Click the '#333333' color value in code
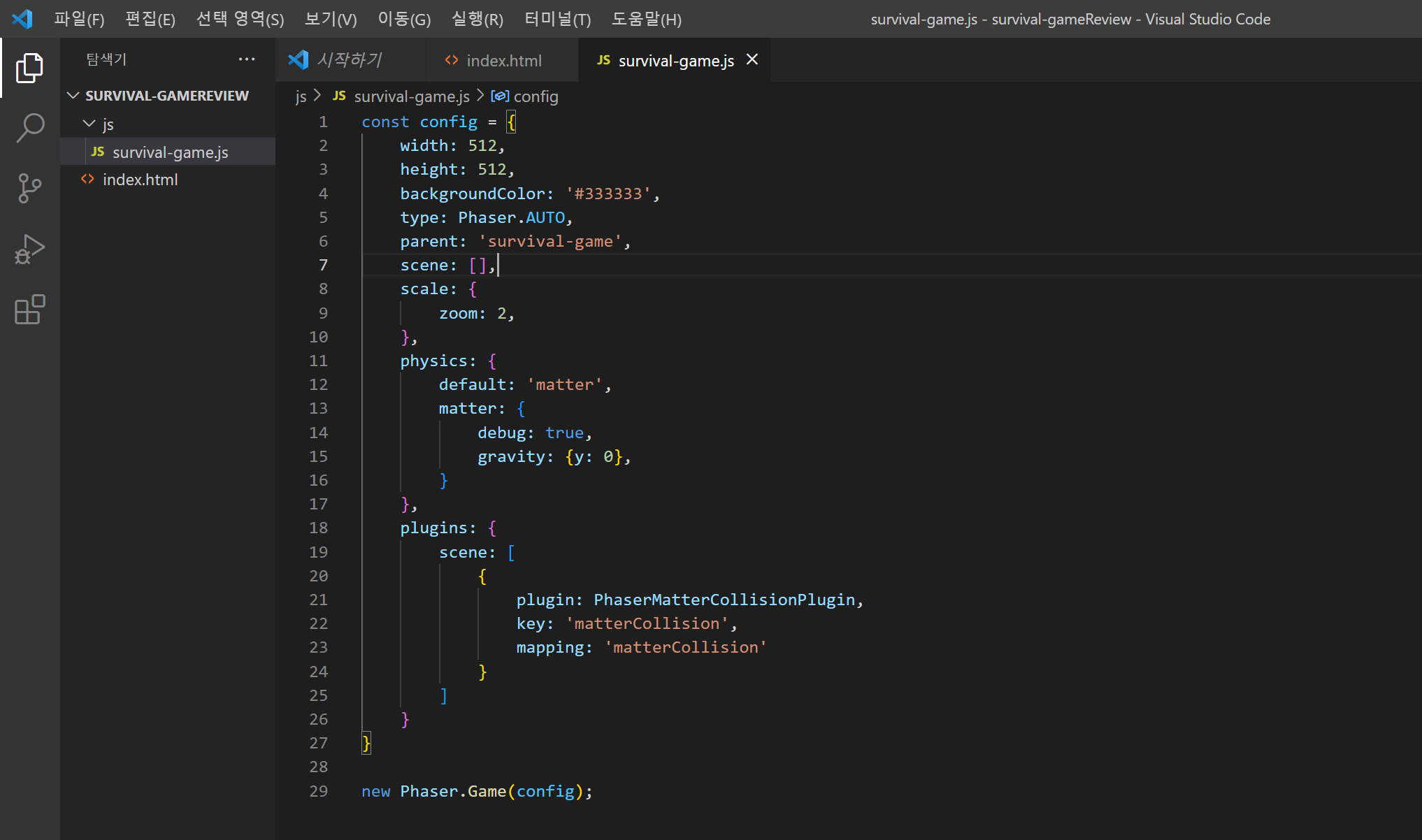1422x840 pixels. [x=608, y=194]
